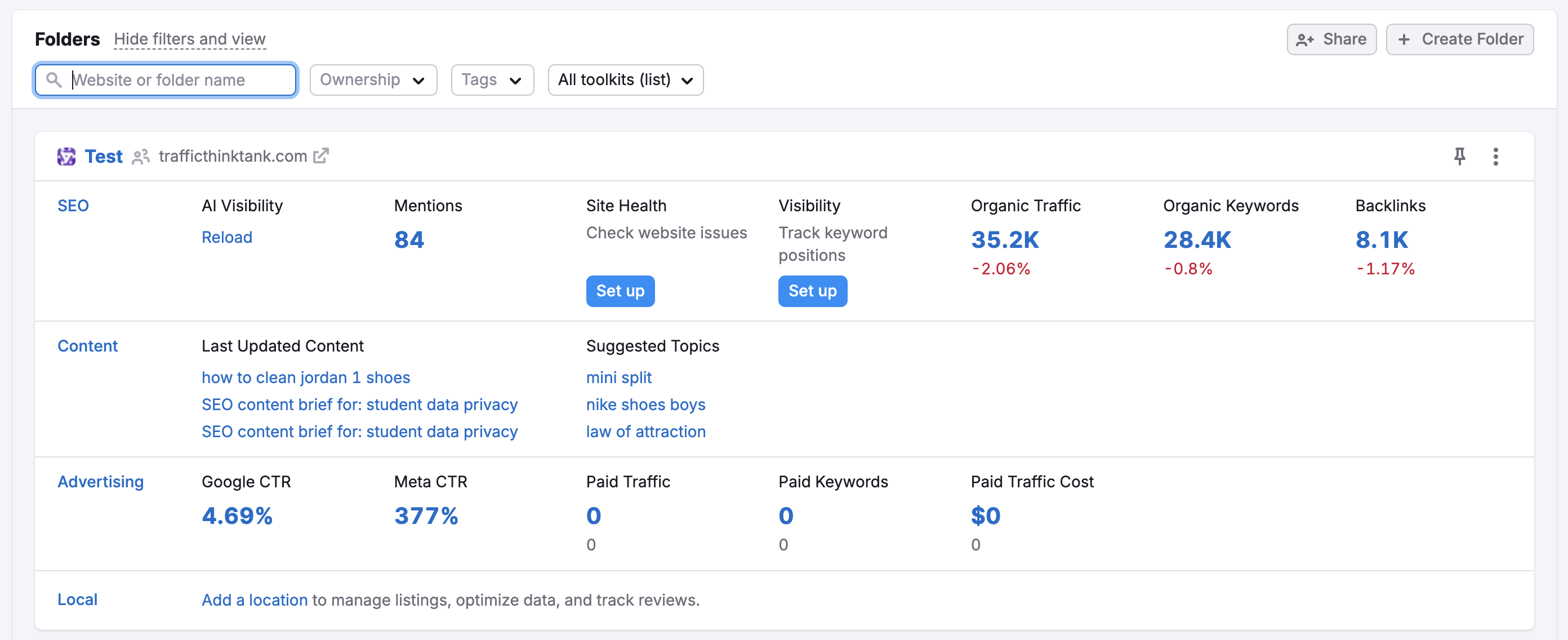Open the All toolkits (list) view dropdown
This screenshot has height=640, width=1568.
point(625,80)
